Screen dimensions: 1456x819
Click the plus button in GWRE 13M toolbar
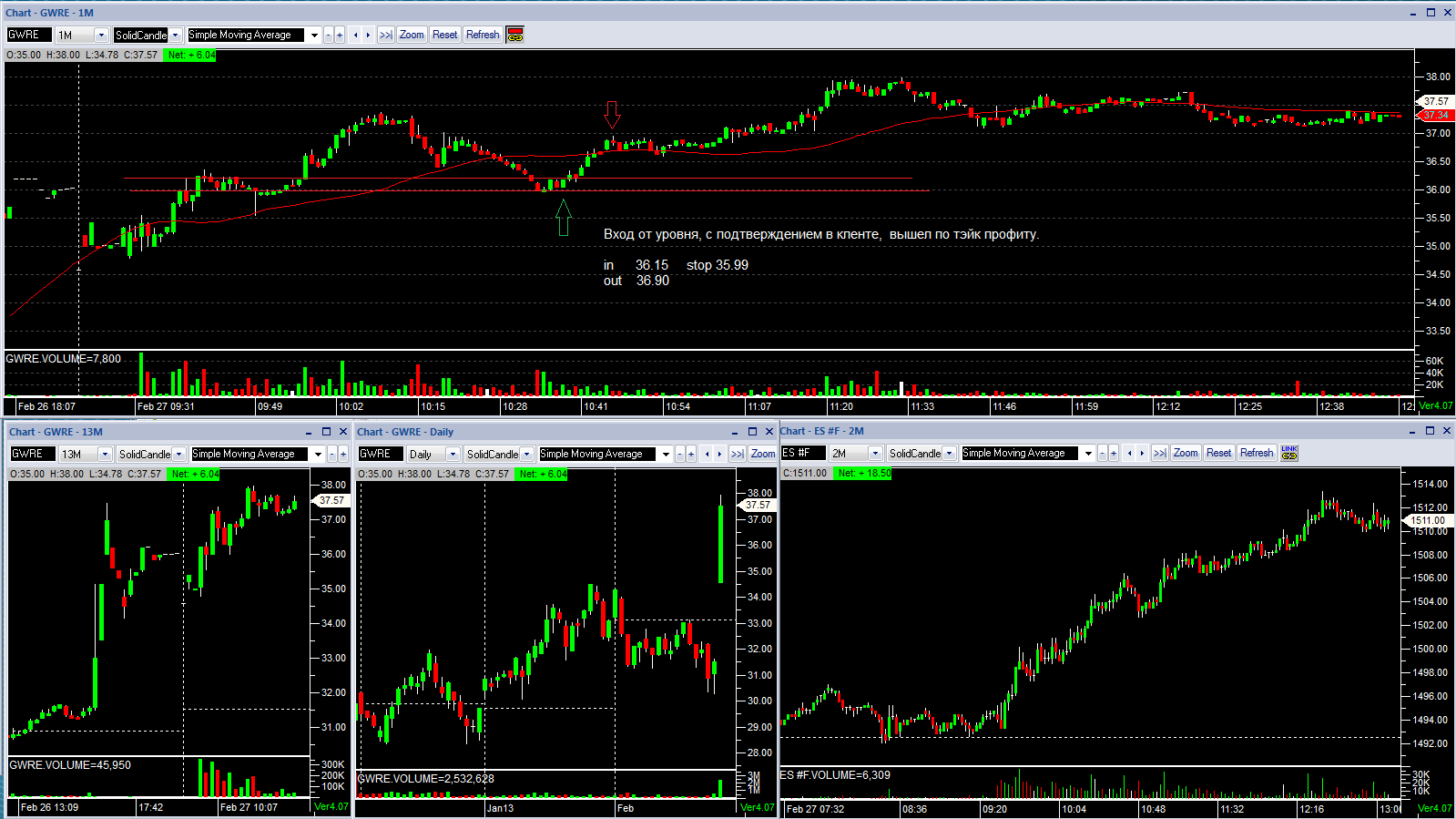343,454
